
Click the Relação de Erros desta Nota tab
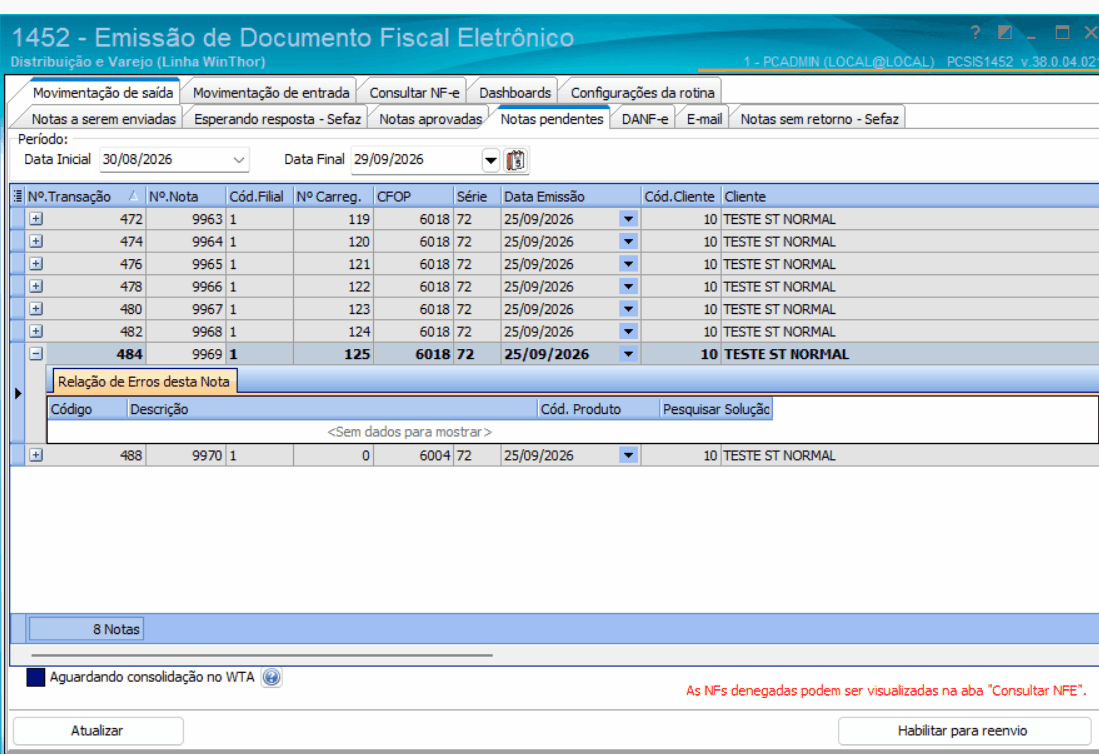(144, 381)
